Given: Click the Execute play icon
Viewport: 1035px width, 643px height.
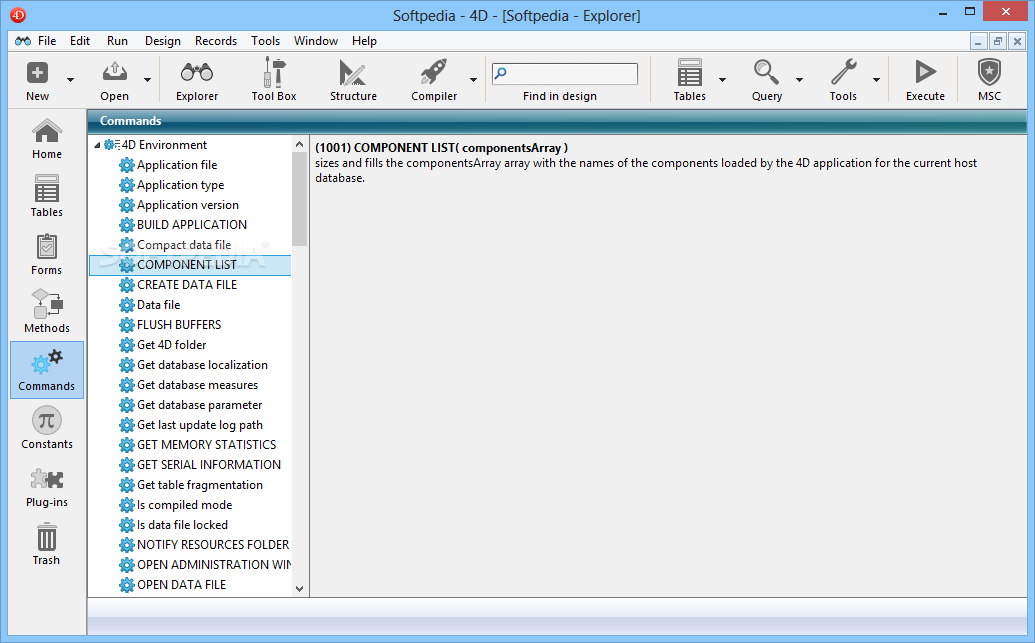Looking at the screenshot, I should (925, 72).
